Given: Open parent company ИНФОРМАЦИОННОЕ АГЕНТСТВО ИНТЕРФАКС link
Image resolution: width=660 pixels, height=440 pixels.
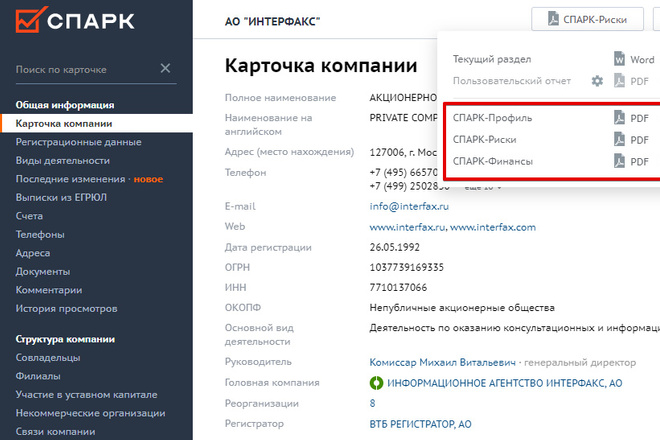Looking at the screenshot, I should click(x=505, y=383).
